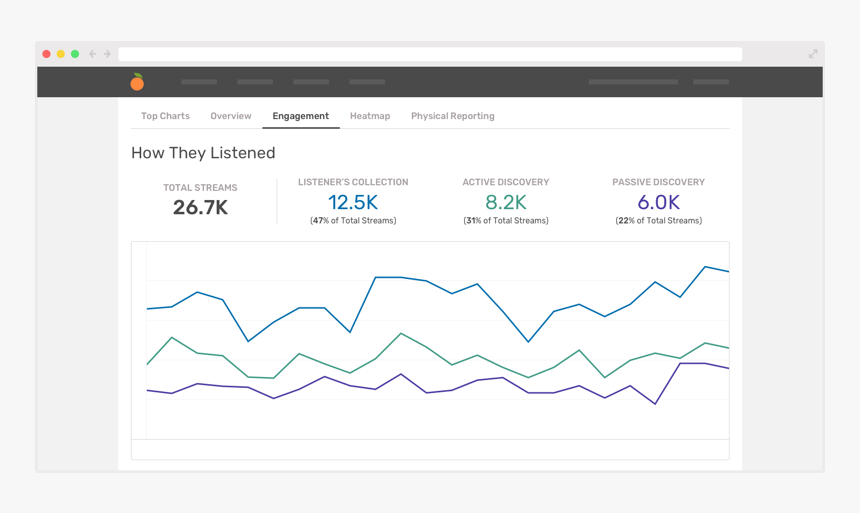This screenshot has width=860, height=513.
Task: Open the Overview tab
Action: tap(230, 116)
